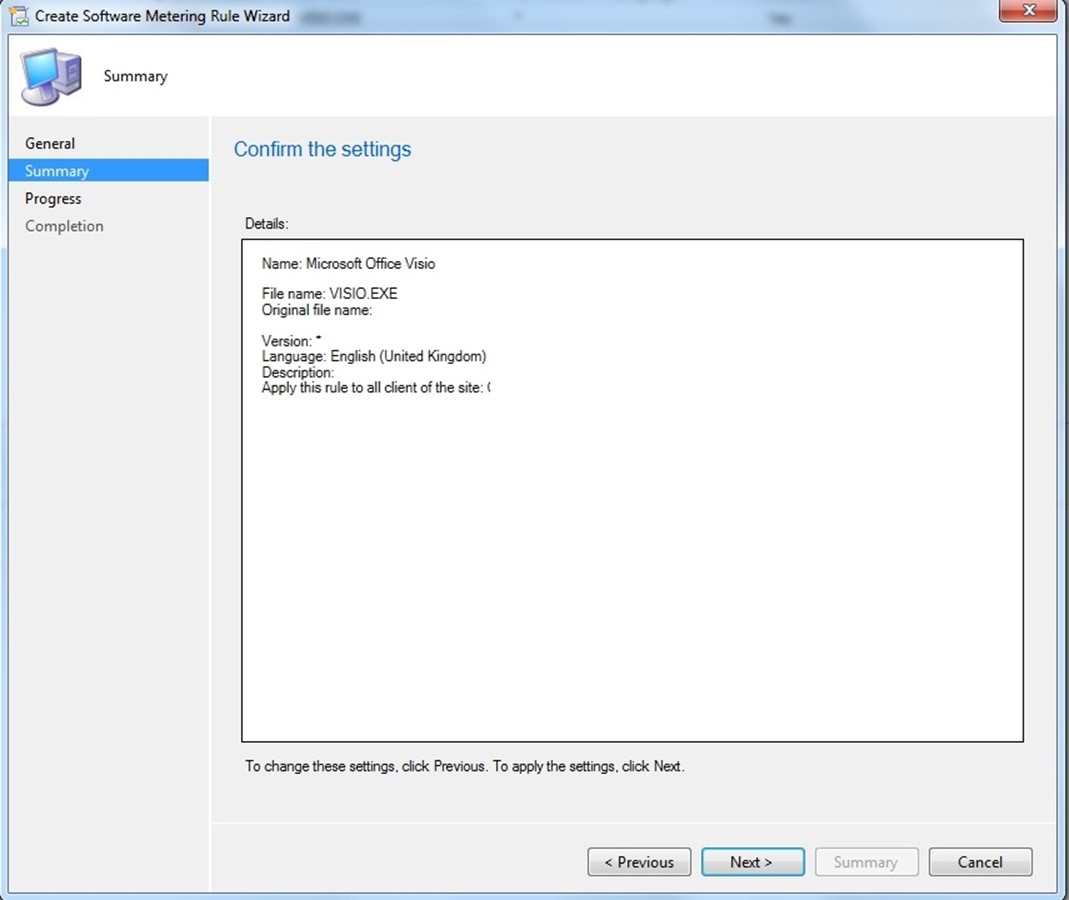Click the 'Version: *' line
This screenshot has height=900, width=1069.
[291, 340]
